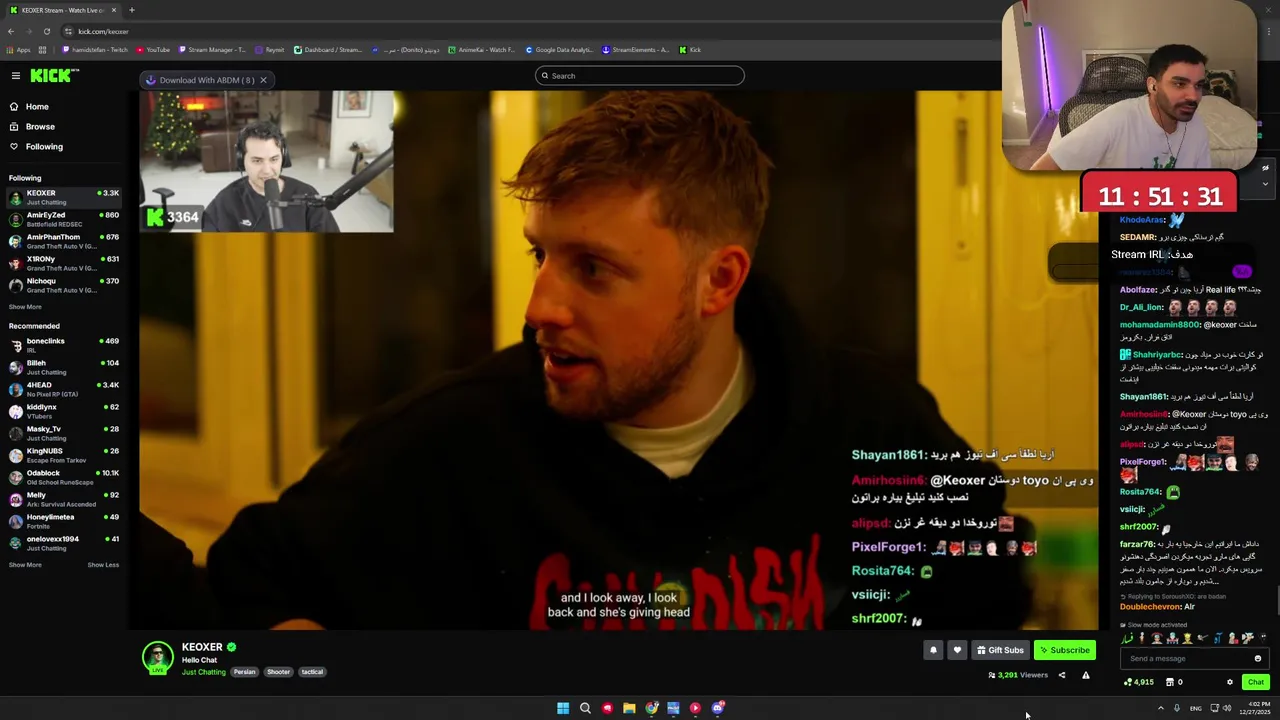This screenshot has width=1280, height=720.
Task: Select the Persian tag
Action: coord(245,672)
